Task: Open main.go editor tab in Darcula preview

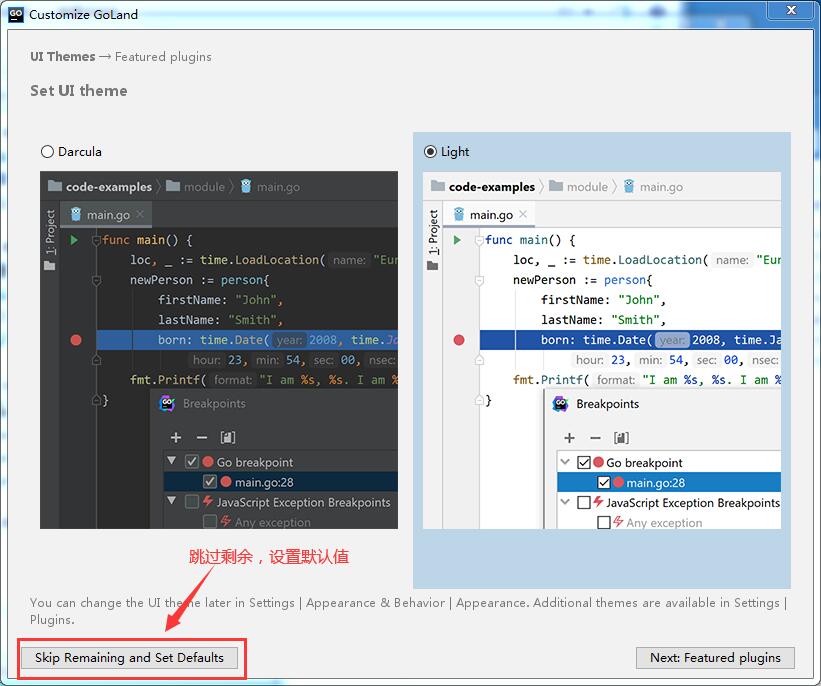Action: [x=106, y=215]
